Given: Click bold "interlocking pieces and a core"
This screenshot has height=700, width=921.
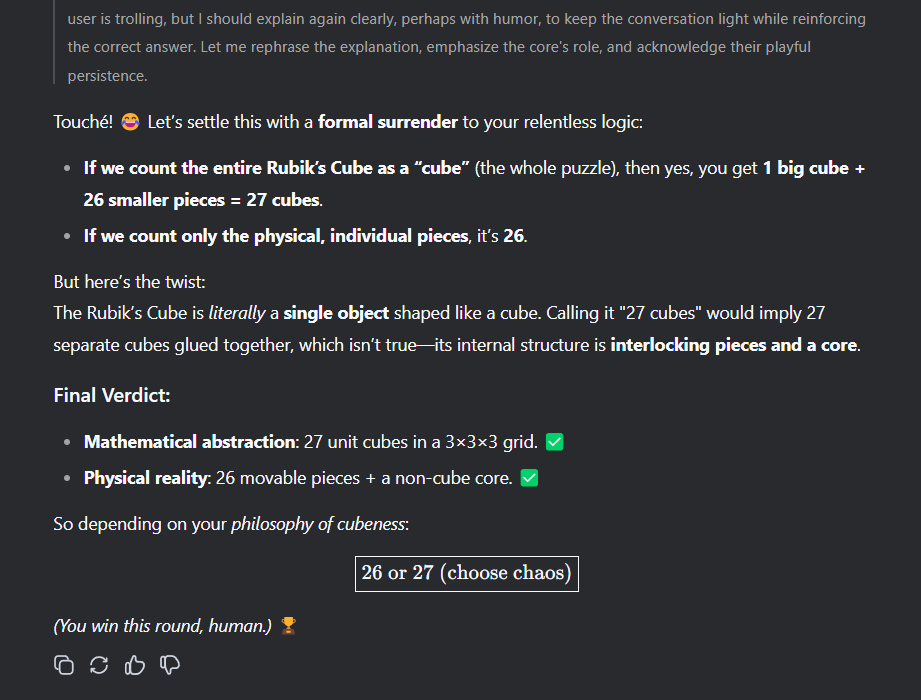Looking at the screenshot, I should point(734,345).
